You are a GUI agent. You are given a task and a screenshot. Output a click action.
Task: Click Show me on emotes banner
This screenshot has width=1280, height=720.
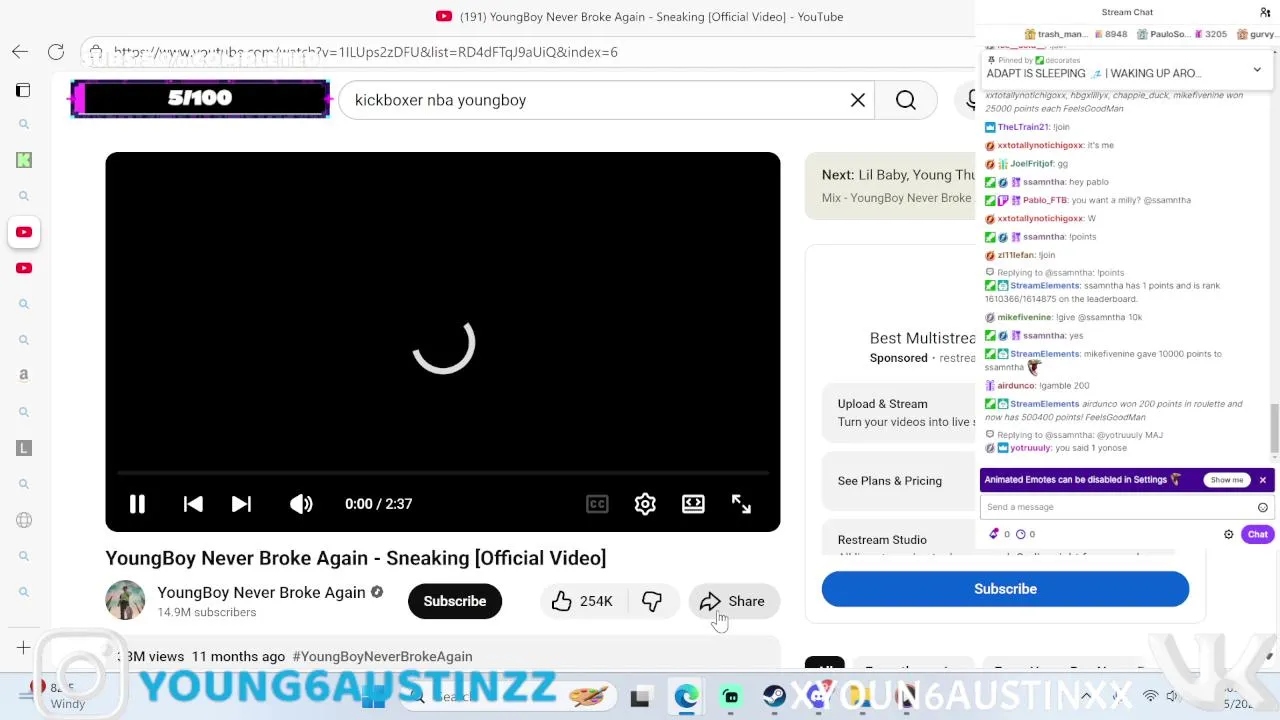[1227, 480]
